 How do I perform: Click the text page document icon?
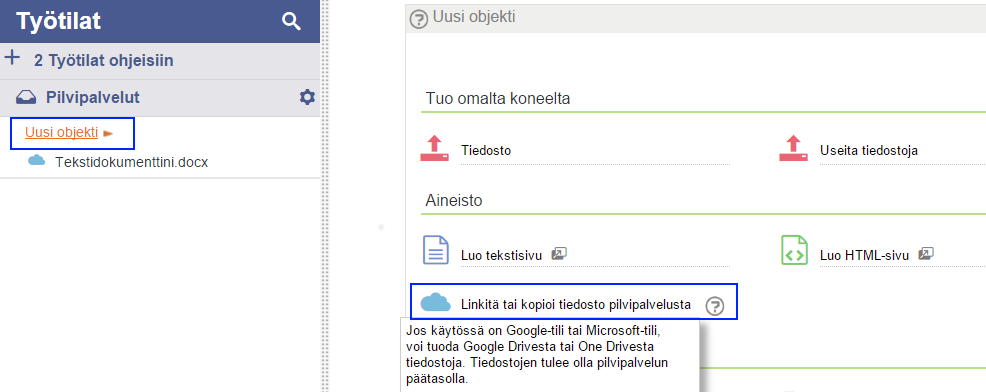(x=435, y=250)
